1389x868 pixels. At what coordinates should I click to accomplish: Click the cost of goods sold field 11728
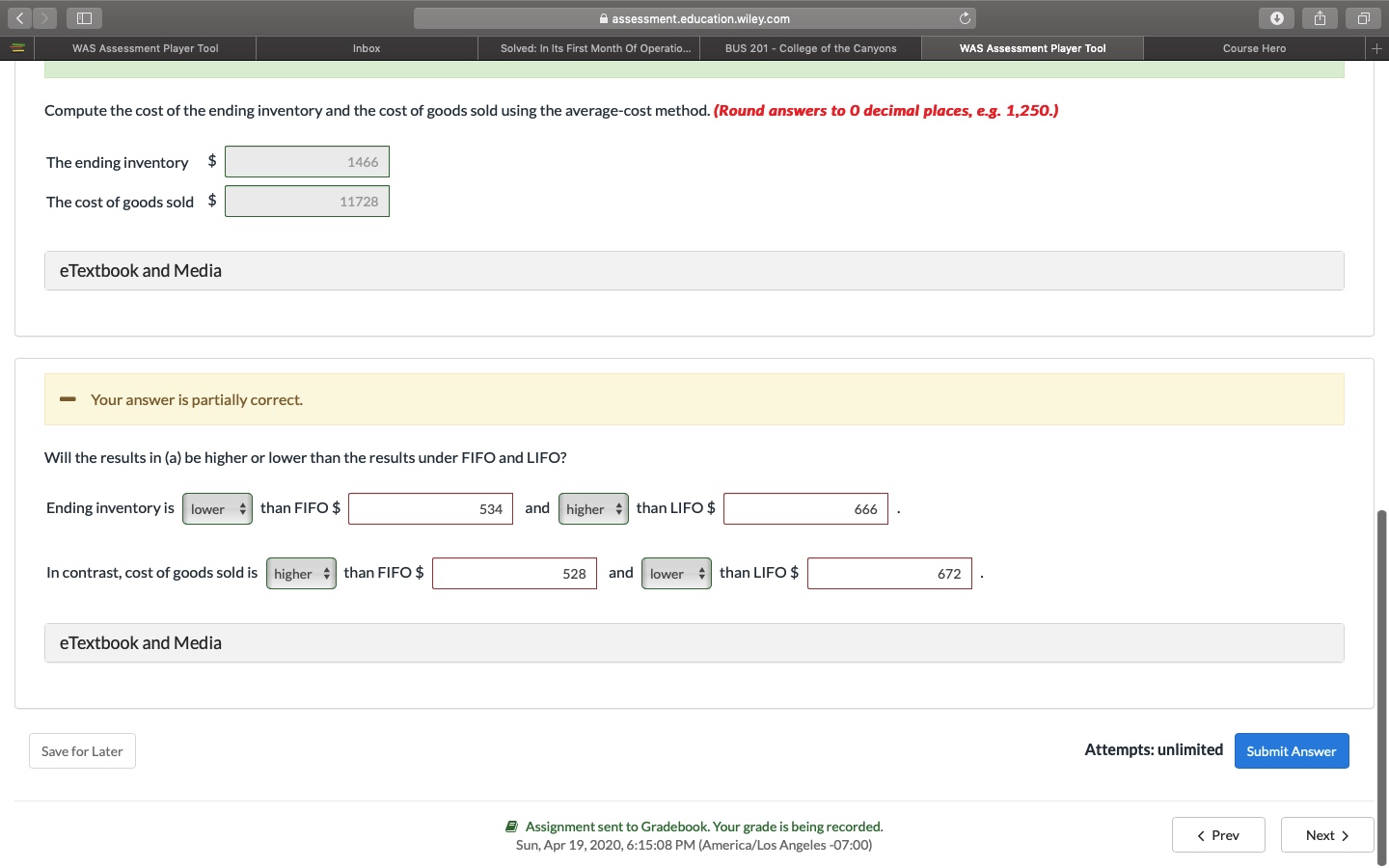click(307, 202)
